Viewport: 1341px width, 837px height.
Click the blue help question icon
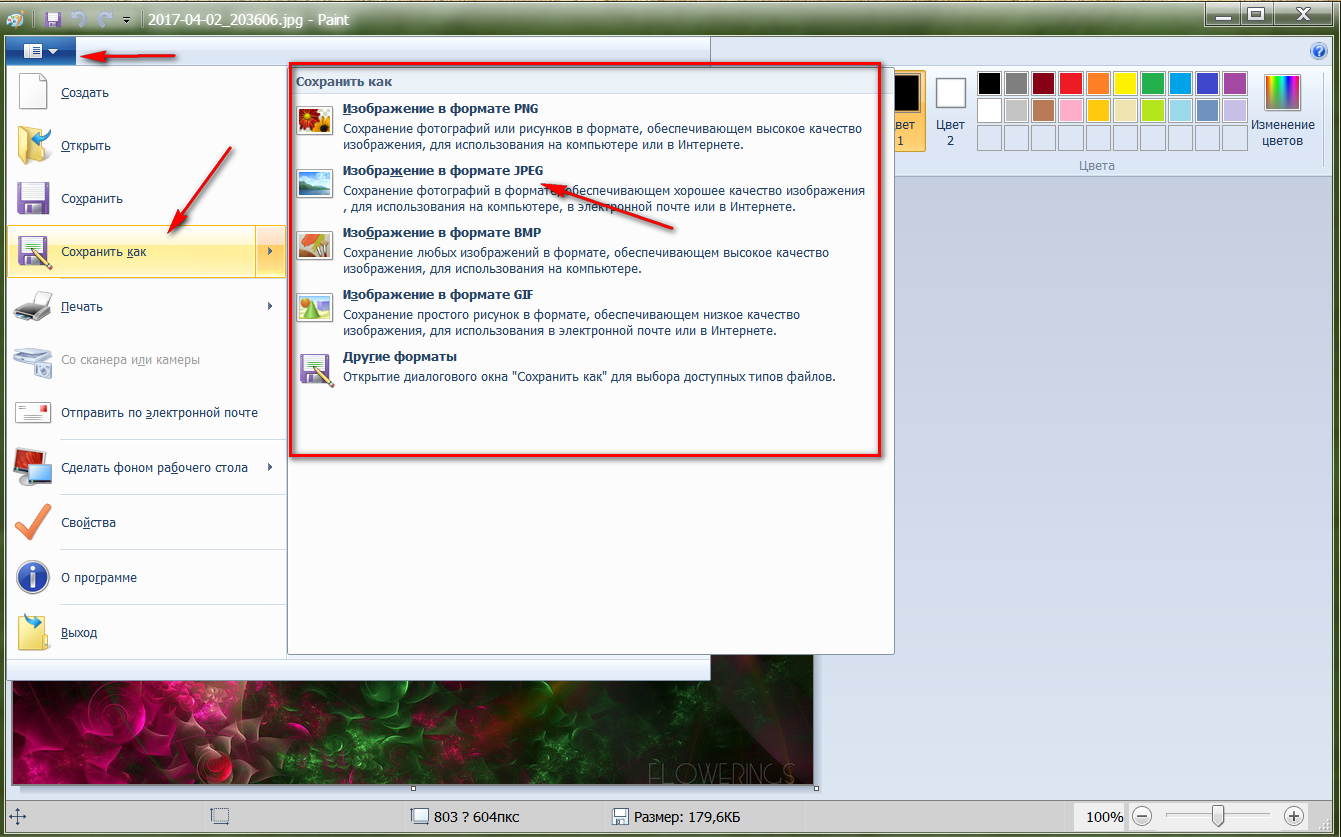(x=1318, y=52)
